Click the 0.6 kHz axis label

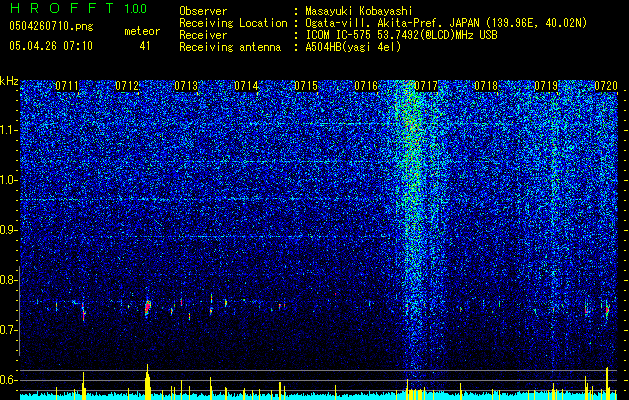pyautogui.click(x=8, y=380)
